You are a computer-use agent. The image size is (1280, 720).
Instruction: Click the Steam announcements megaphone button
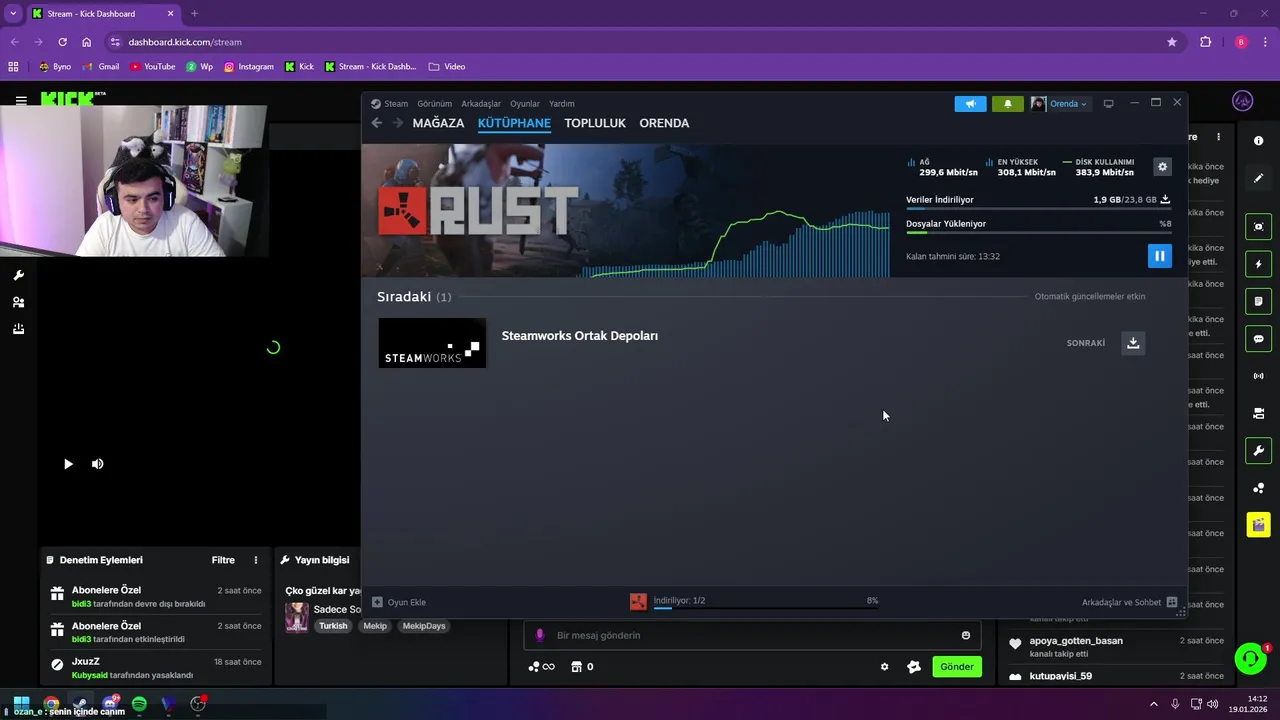(x=970, y=104)
